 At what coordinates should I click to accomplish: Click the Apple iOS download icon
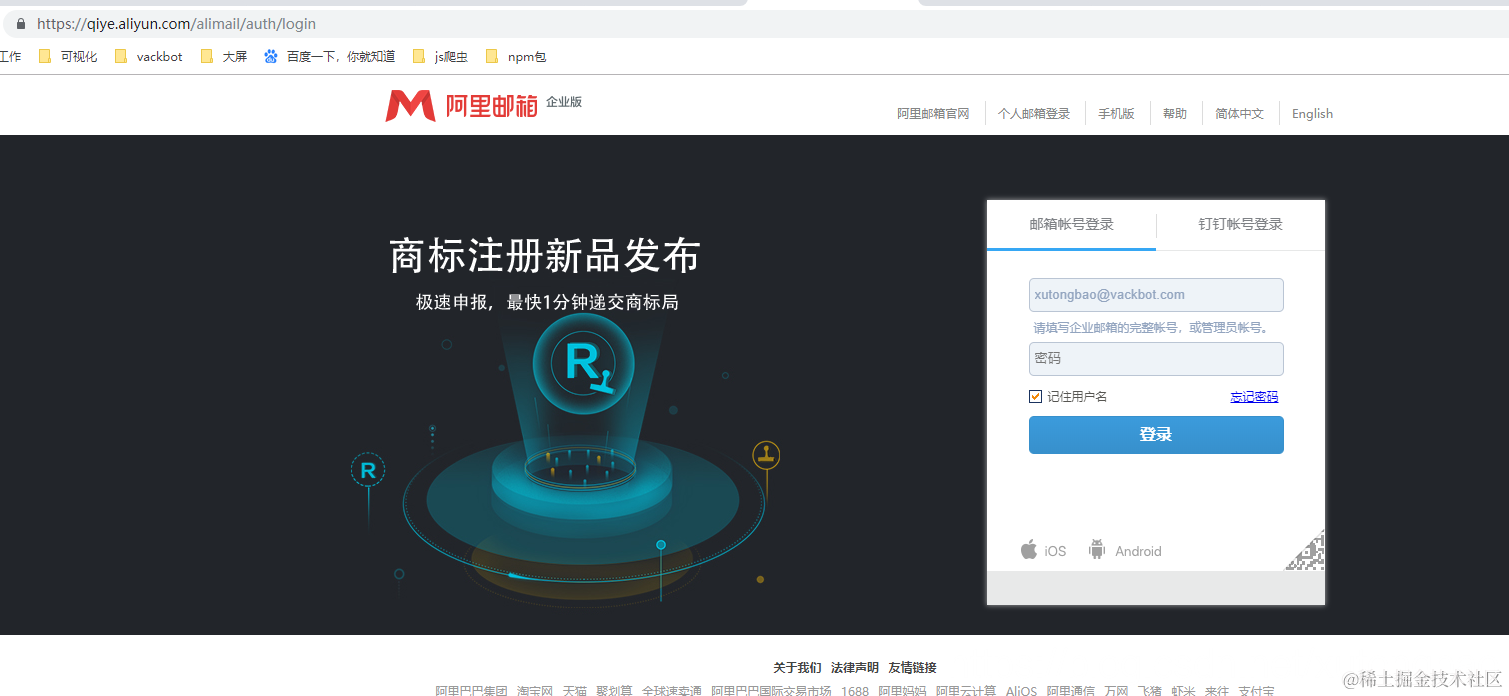pyautogui.click(x=1029, y=549)
